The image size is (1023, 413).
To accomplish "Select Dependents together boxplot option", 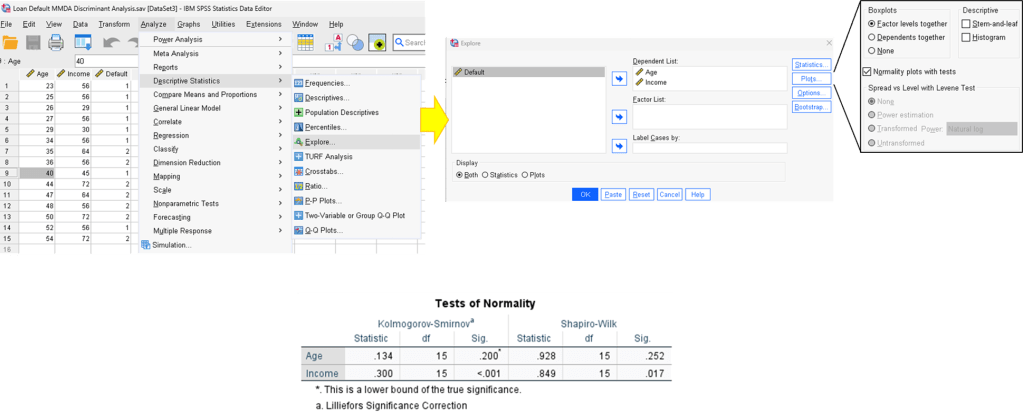I will [872, 37].
